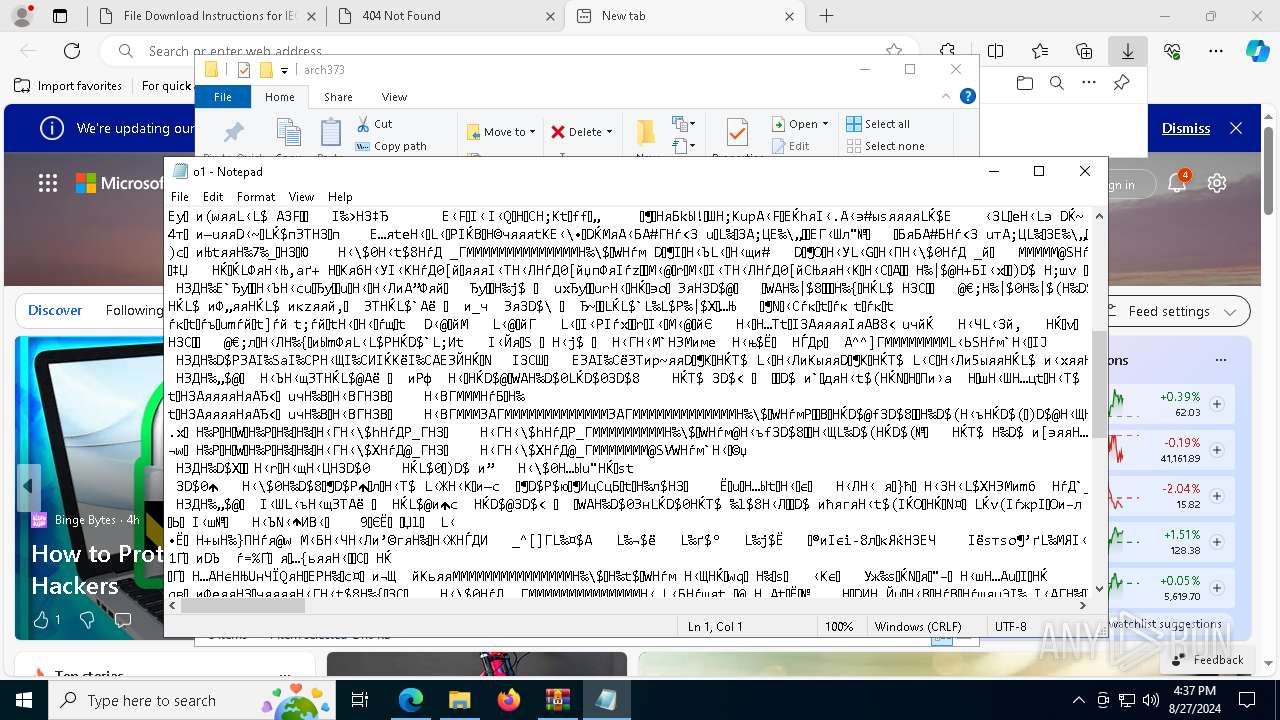The width and height of the screenshot is (1280, 720).
Task: Open Edge Favorites star list icon
Action: 1040,51
